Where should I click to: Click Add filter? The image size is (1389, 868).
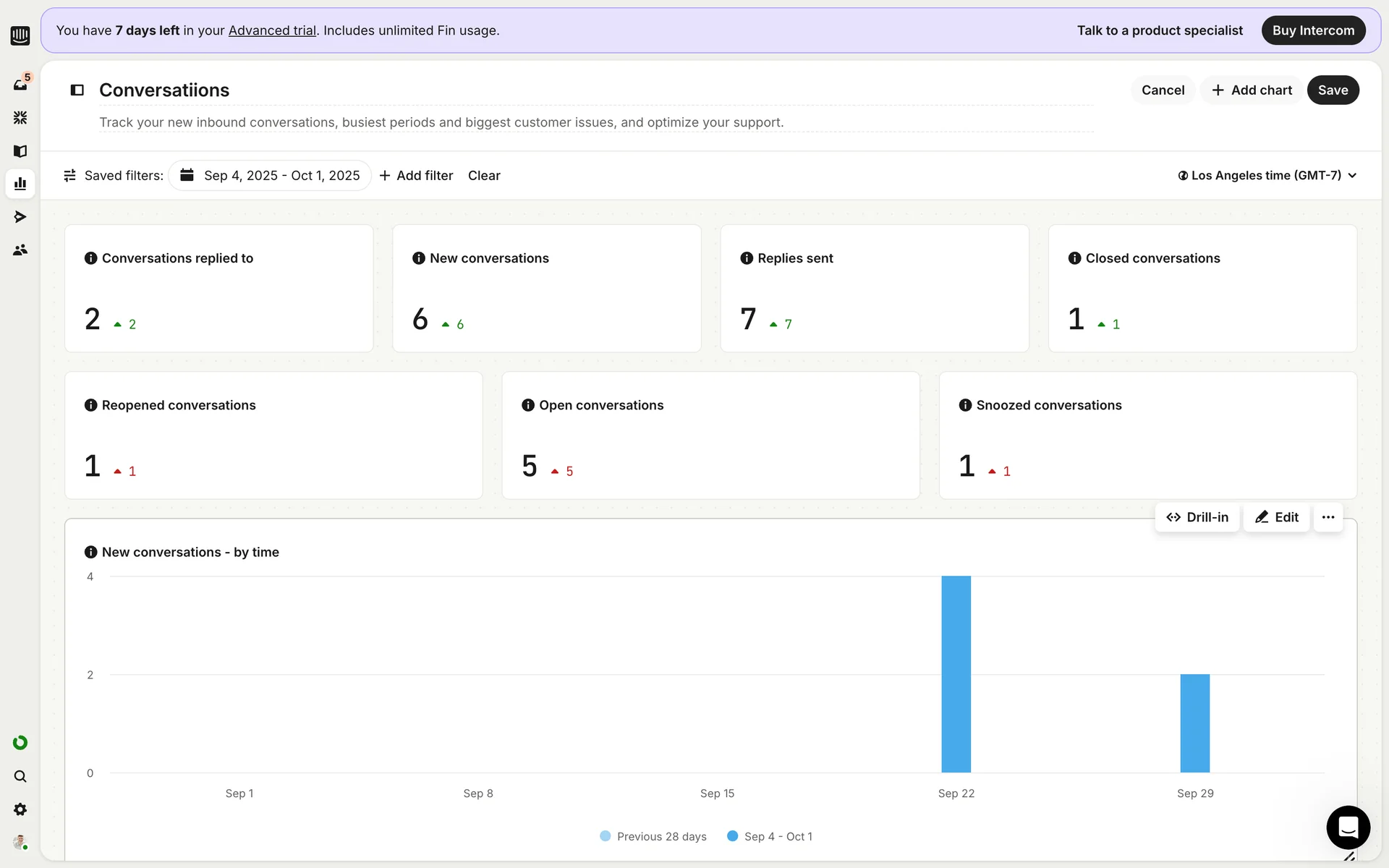416,176
